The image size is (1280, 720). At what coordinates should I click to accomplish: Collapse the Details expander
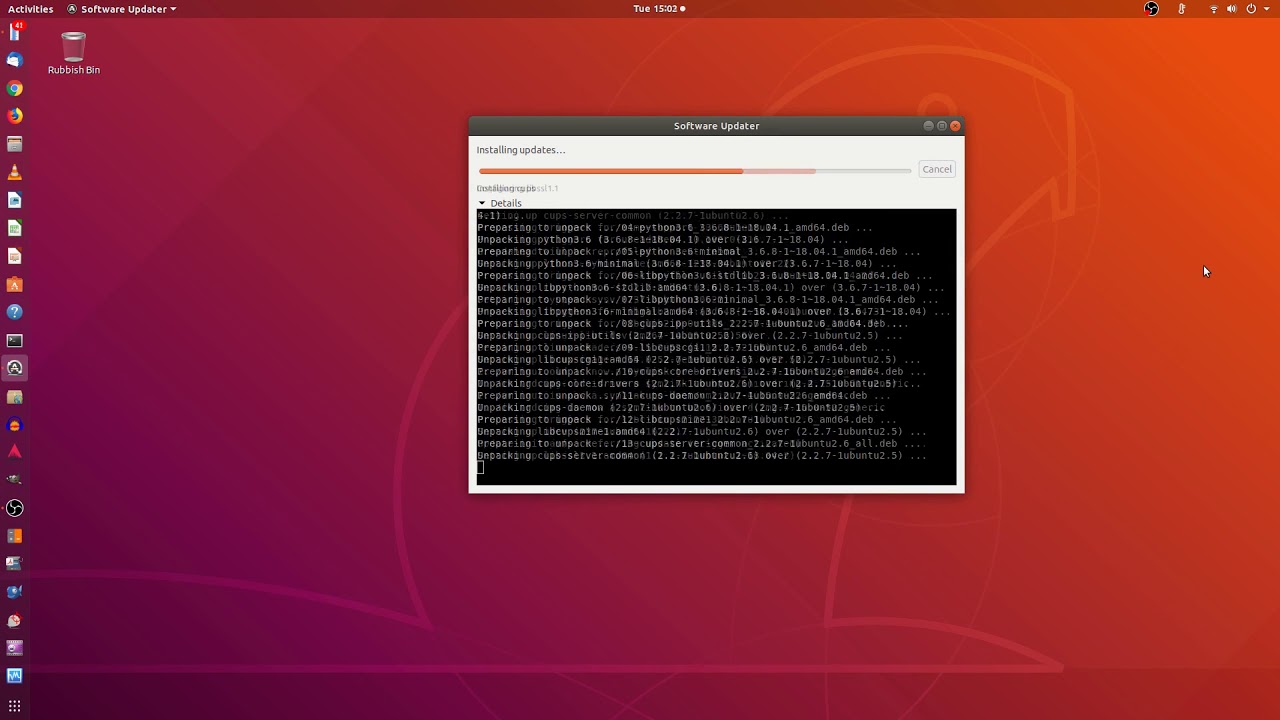tap(500, 203)
